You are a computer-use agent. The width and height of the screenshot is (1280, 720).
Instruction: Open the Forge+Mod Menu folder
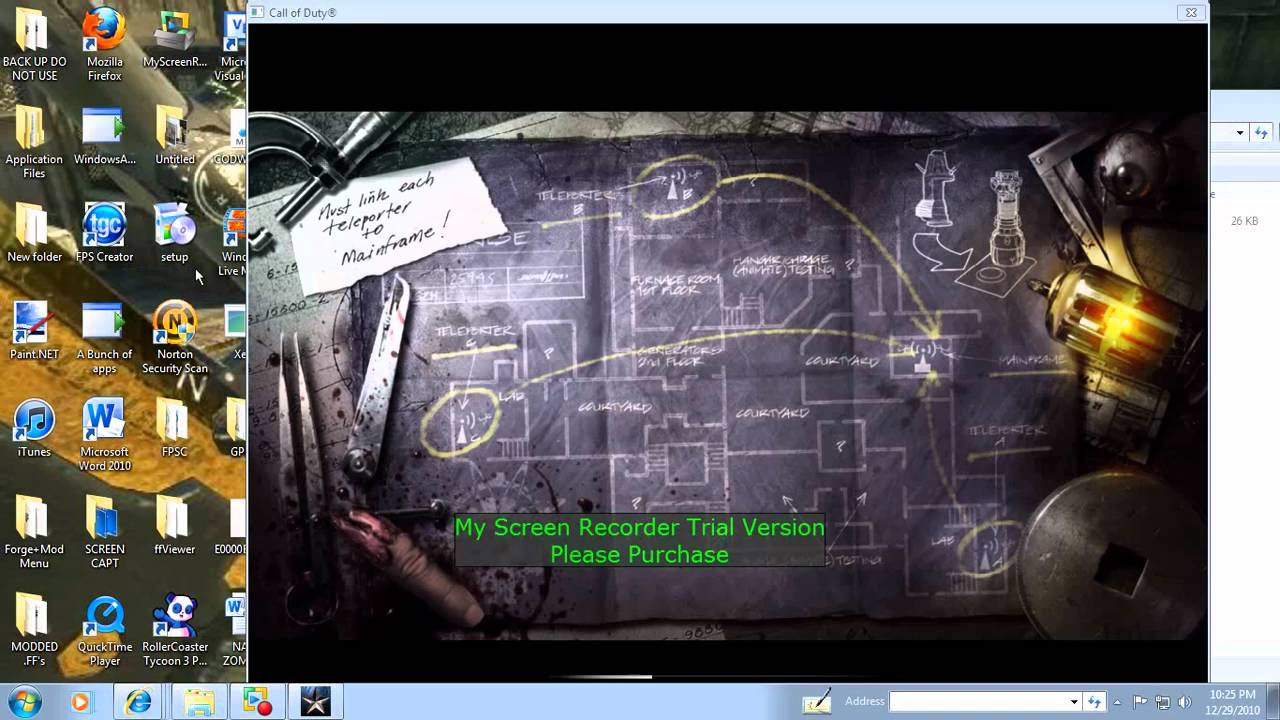[x=34, y=532]
